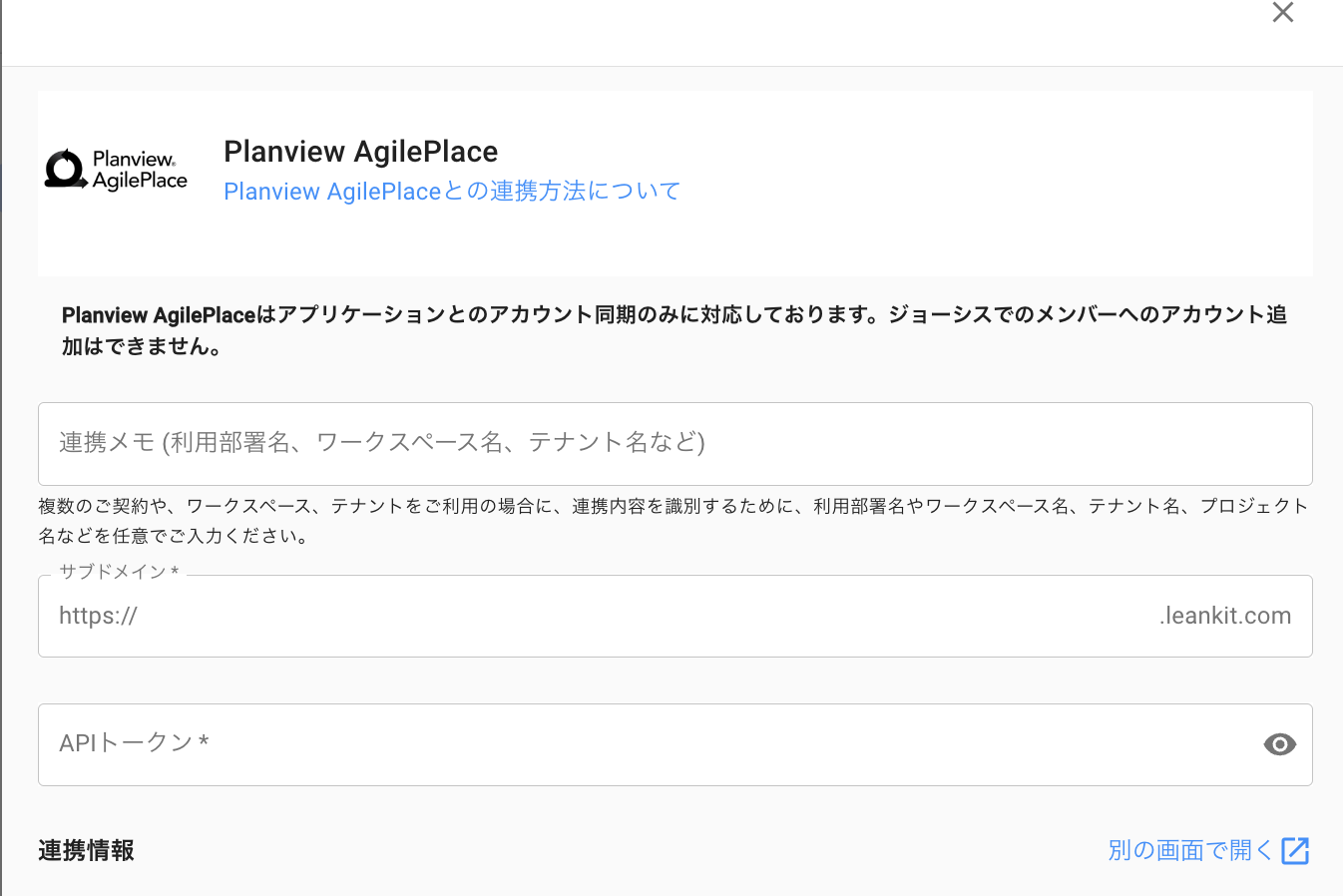Toggle API token visibility with eye icon
Viewport: 1343px width, 896px height.
pyautogui.click(x=1279, y=744)
